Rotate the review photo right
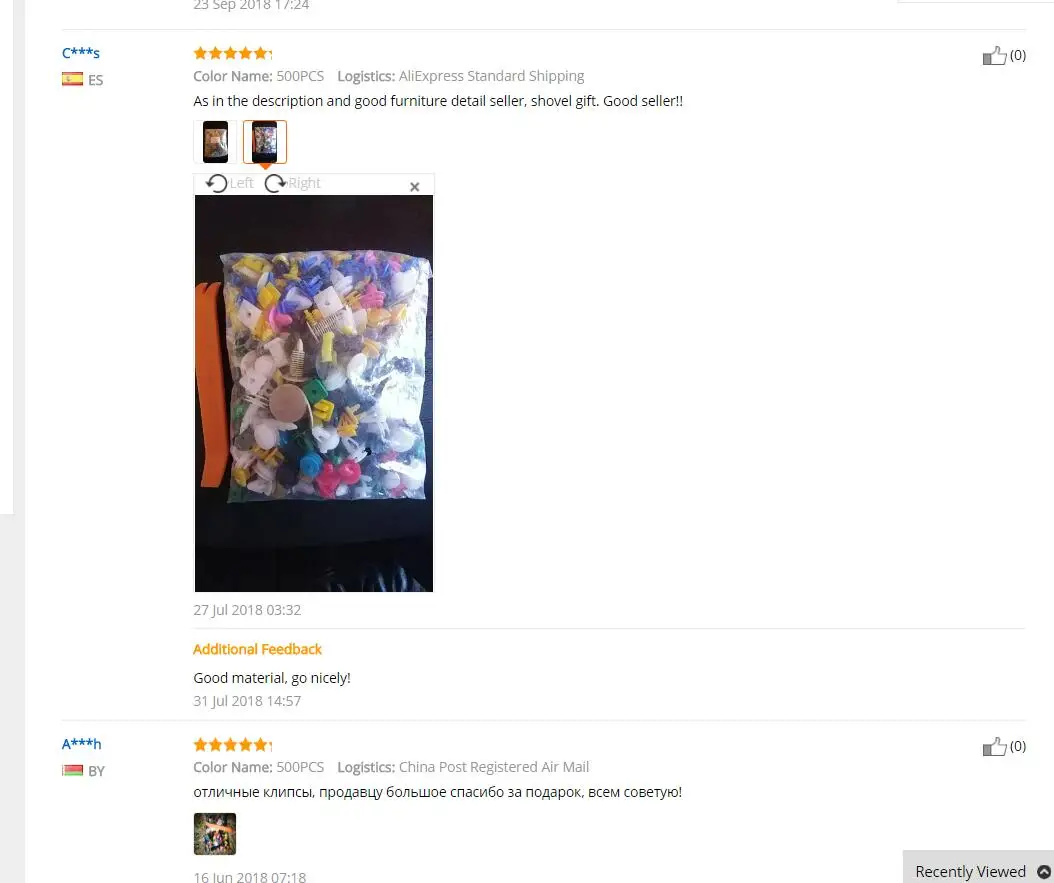Viewport: 1054px width, 883px height. (292, 183)
